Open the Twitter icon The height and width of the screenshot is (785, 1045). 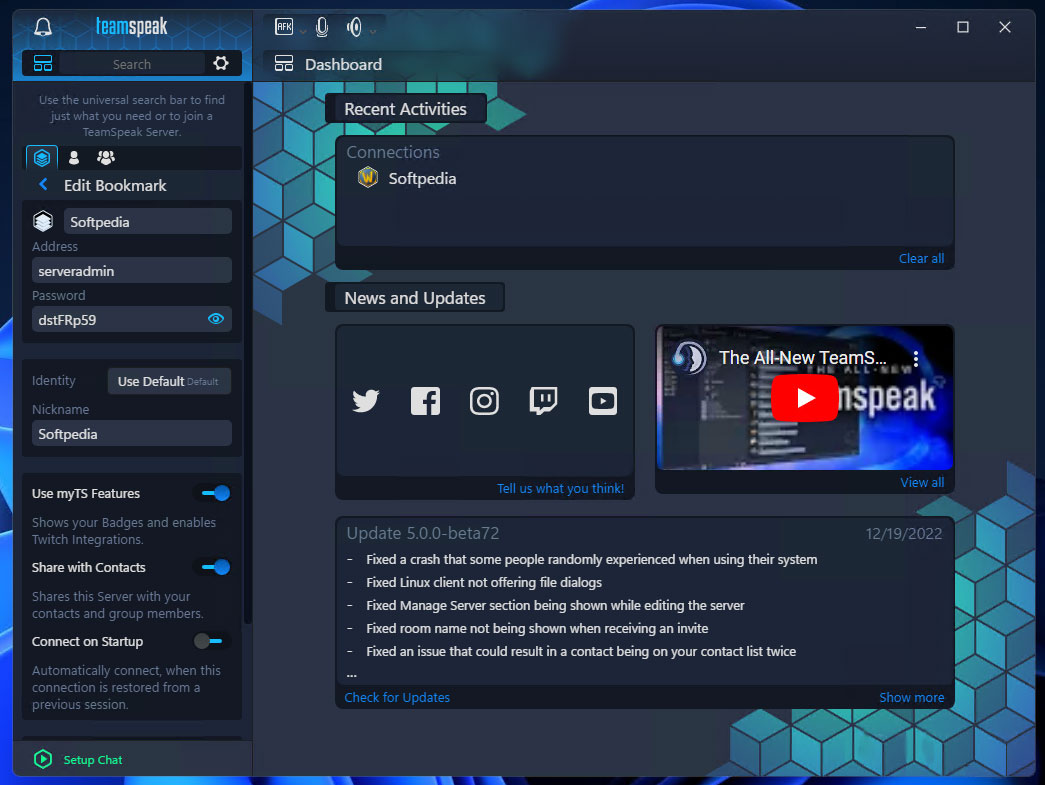click(365, 400)
